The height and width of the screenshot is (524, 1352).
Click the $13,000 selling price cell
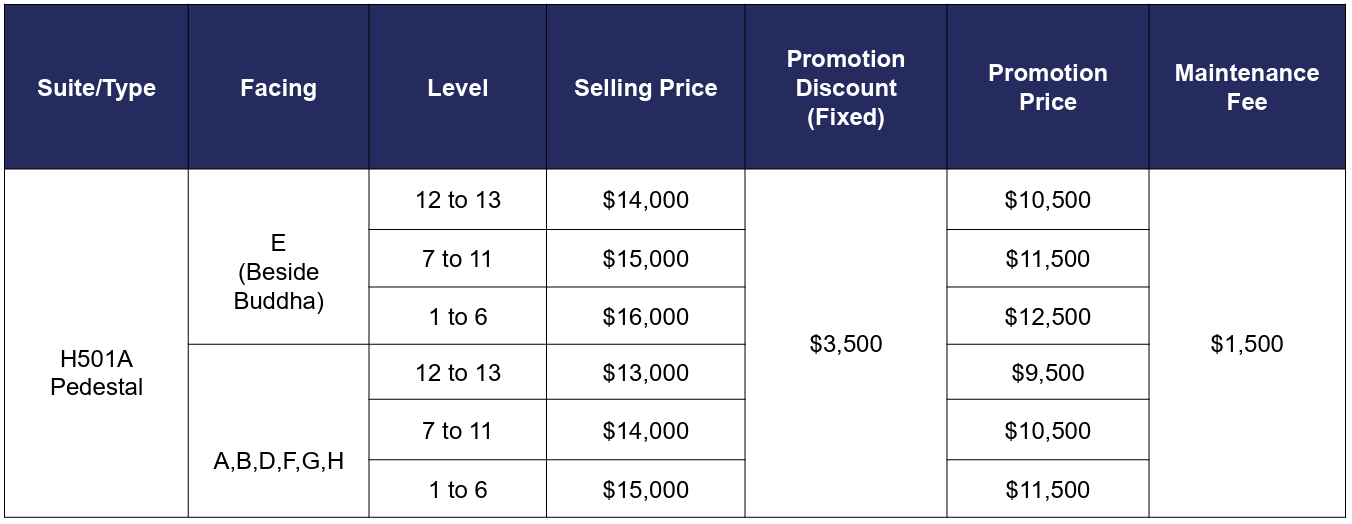pos(645,372)
